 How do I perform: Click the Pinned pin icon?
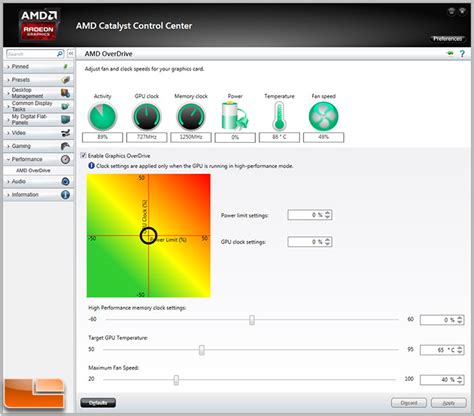(65, 67)
